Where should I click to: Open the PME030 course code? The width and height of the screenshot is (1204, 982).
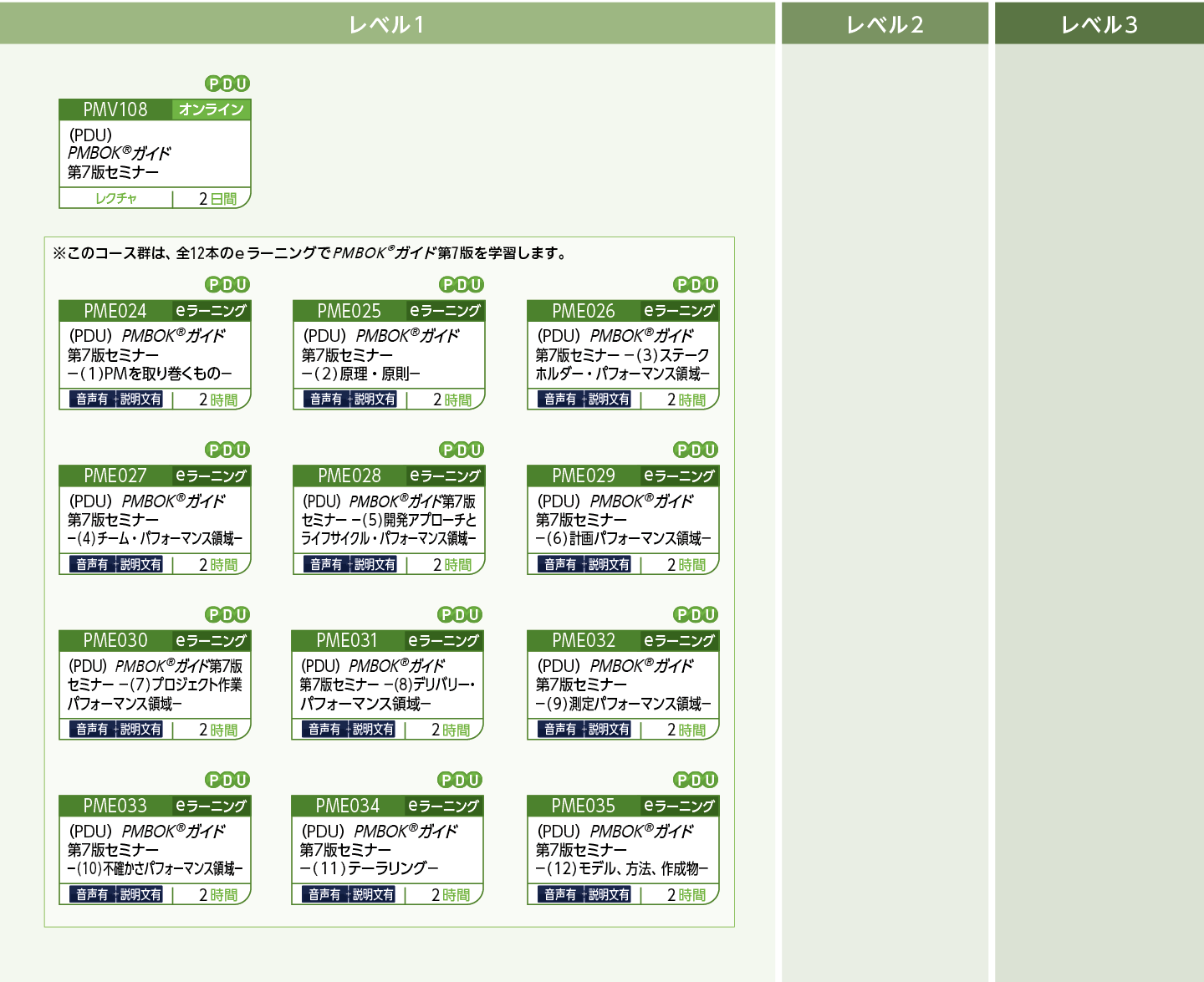115,641
